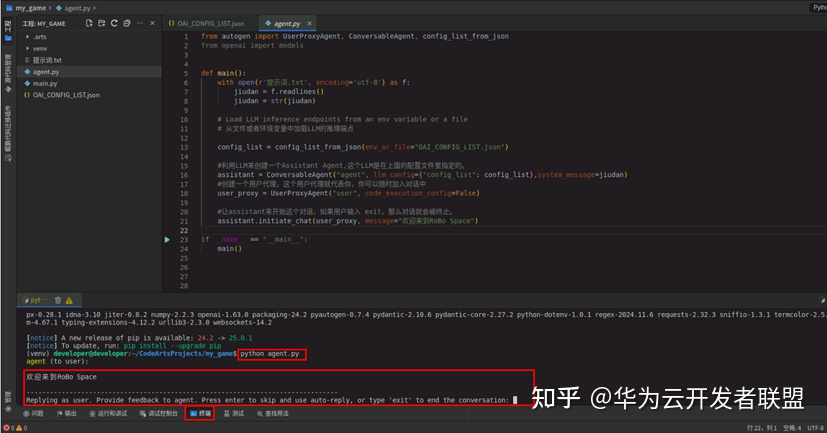
Task: Click the 'from openai import models' line
Action: point(252,45)
